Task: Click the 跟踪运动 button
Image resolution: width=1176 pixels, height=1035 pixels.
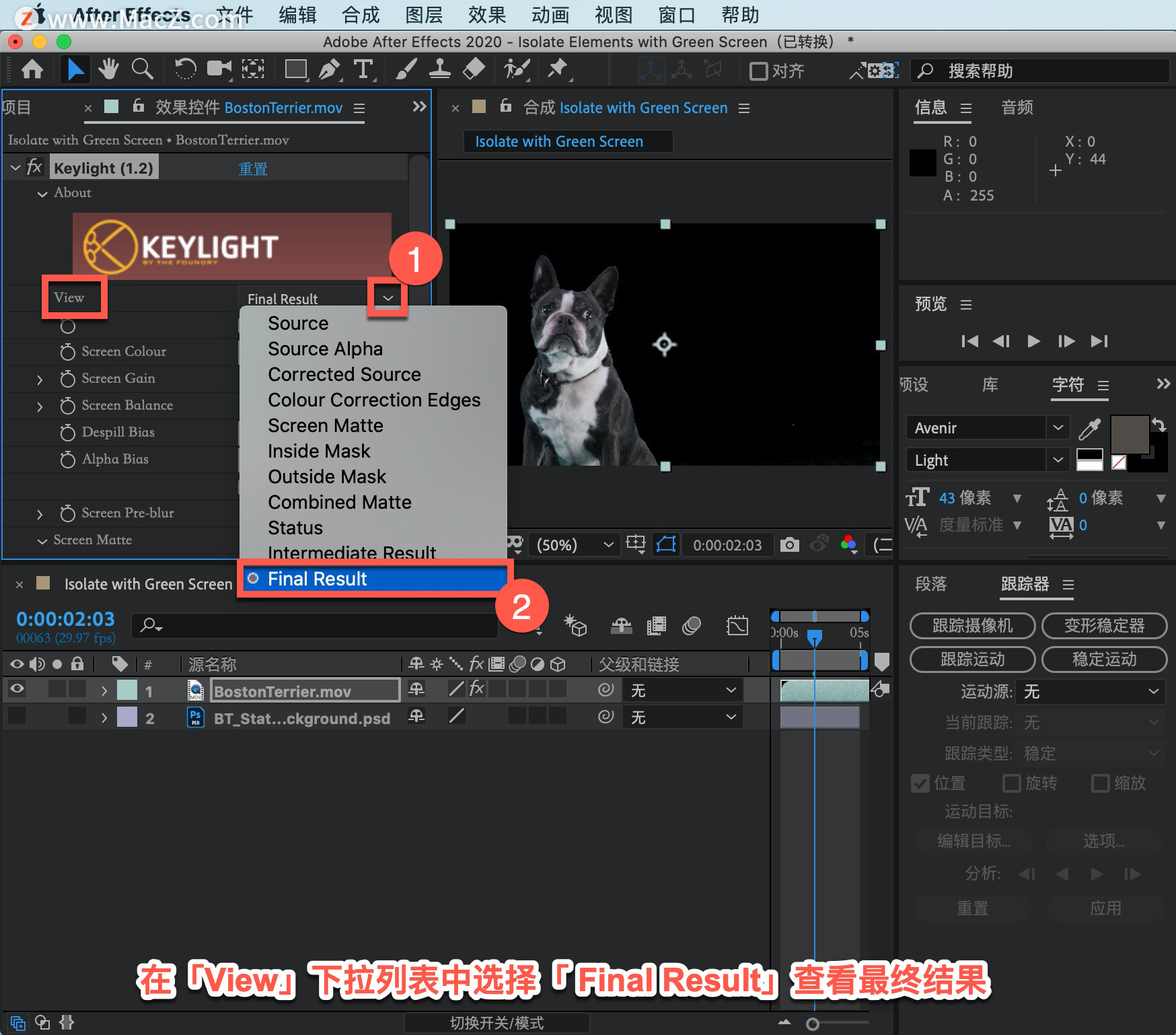Action: [972, 659]
